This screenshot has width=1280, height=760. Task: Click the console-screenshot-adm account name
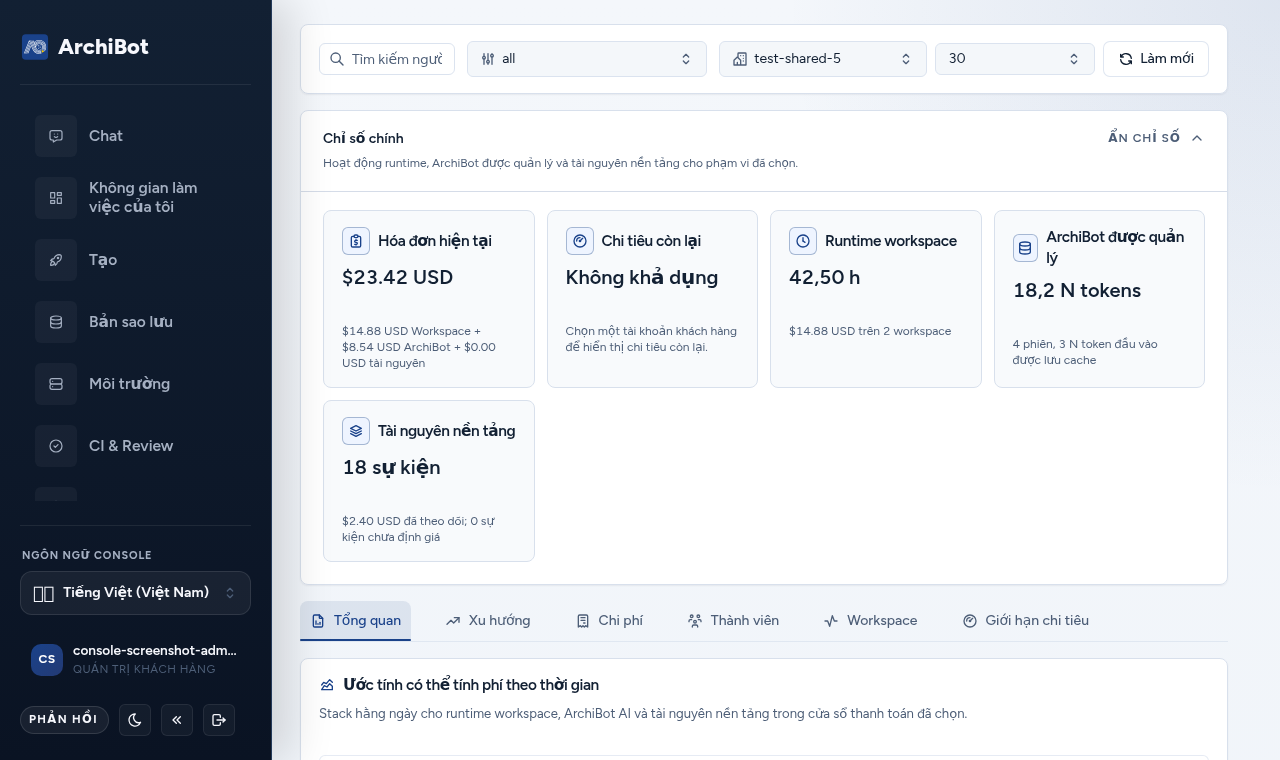(155, 650)
